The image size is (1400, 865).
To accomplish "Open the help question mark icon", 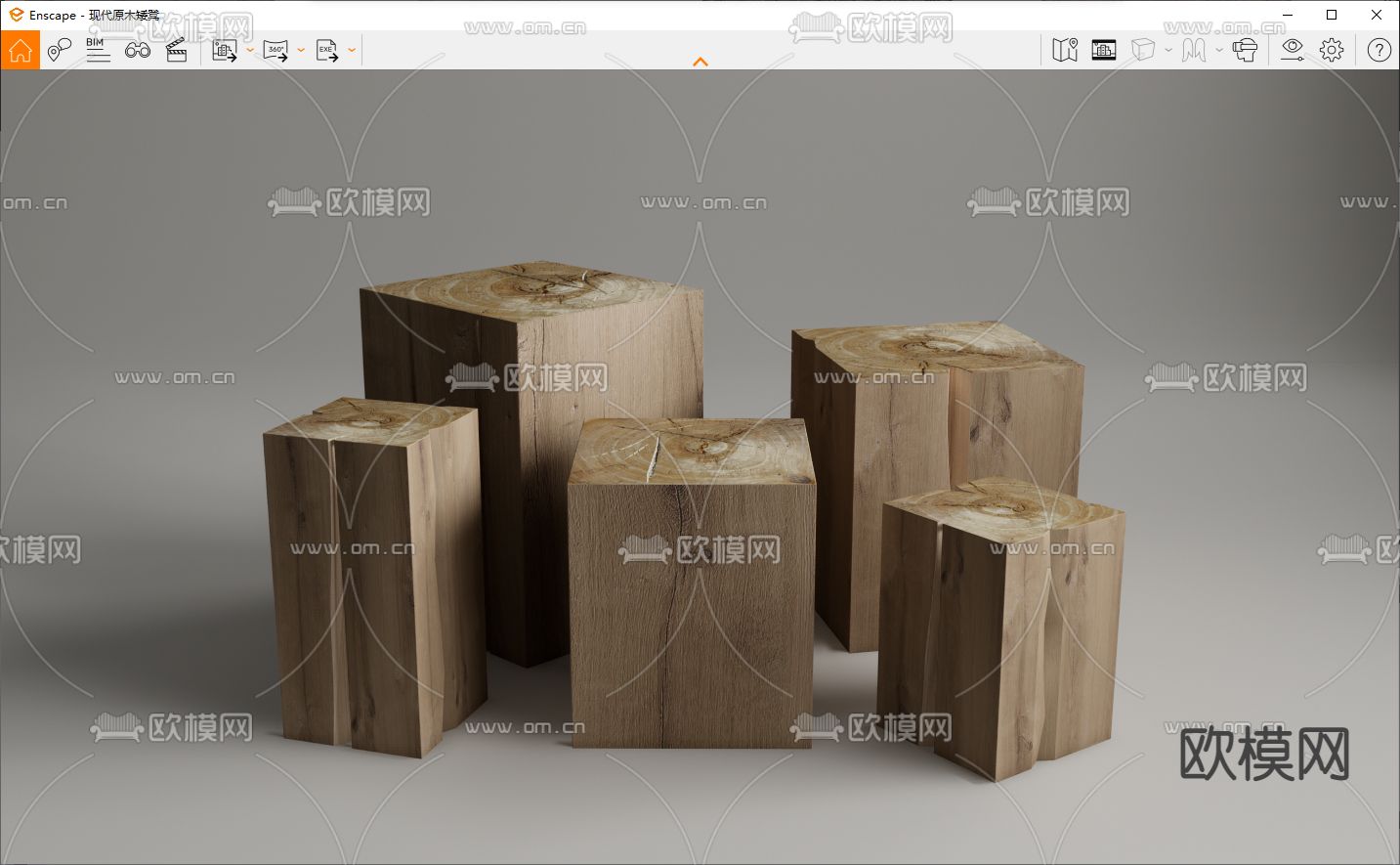I will point(1379,50).
